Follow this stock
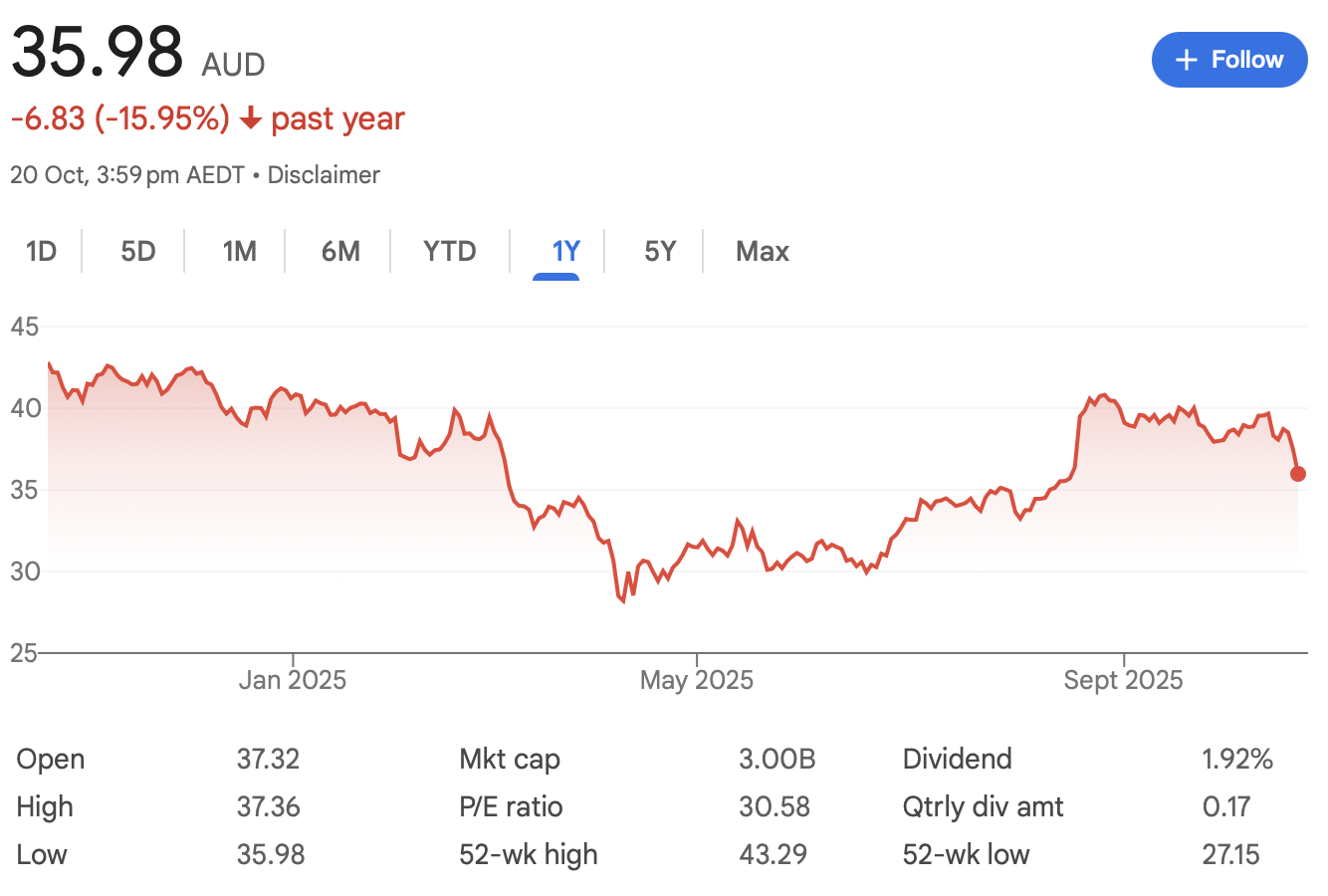Screen dimensions: 1328x896 1229,60
